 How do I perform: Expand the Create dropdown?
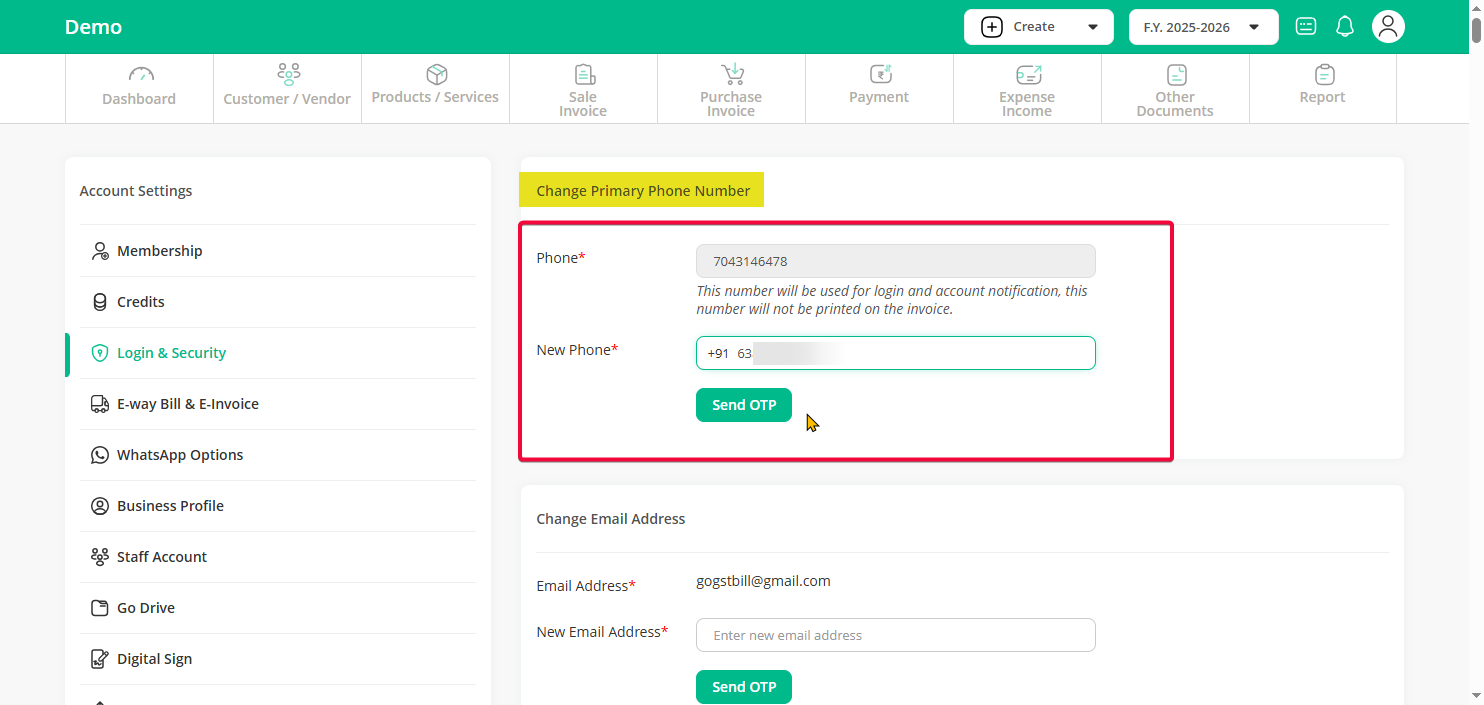(x=1038, y=27)
